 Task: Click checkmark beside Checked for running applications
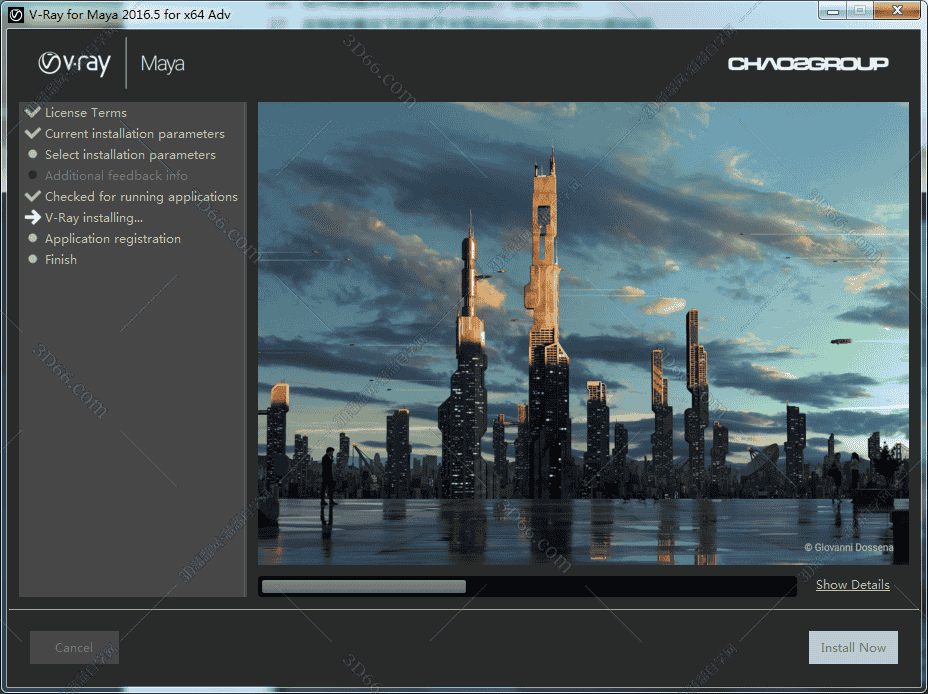tap(33, 196)
